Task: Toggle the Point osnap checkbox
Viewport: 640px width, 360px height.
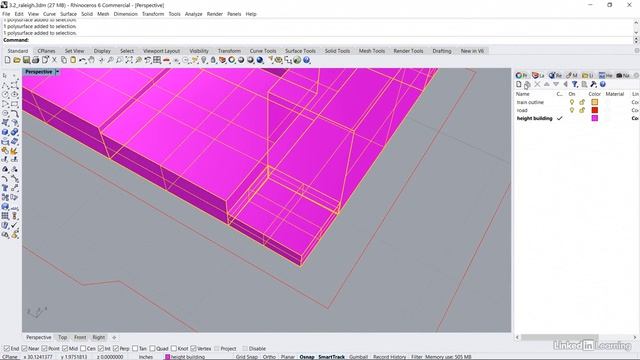Action: coord(44,349)
